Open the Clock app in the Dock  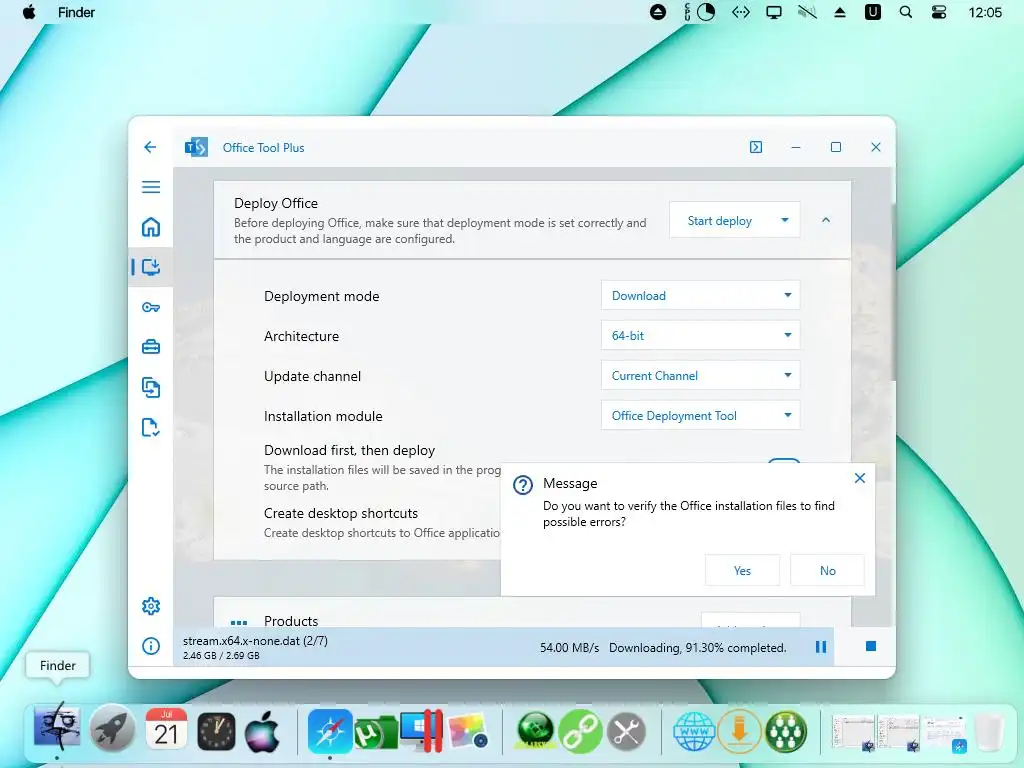(x=216, y=730)
